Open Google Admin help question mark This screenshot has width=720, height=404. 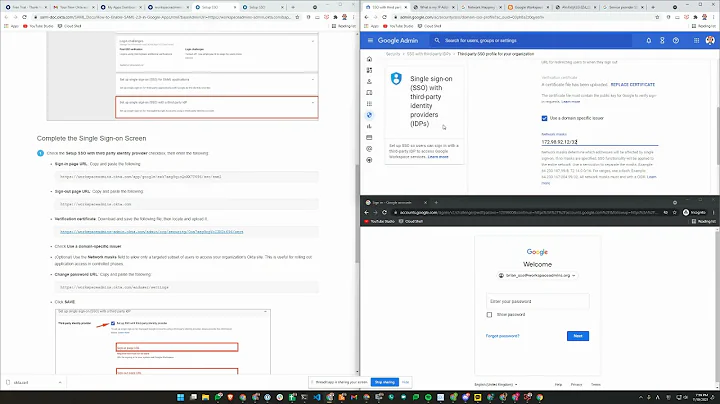click(676, 40)
